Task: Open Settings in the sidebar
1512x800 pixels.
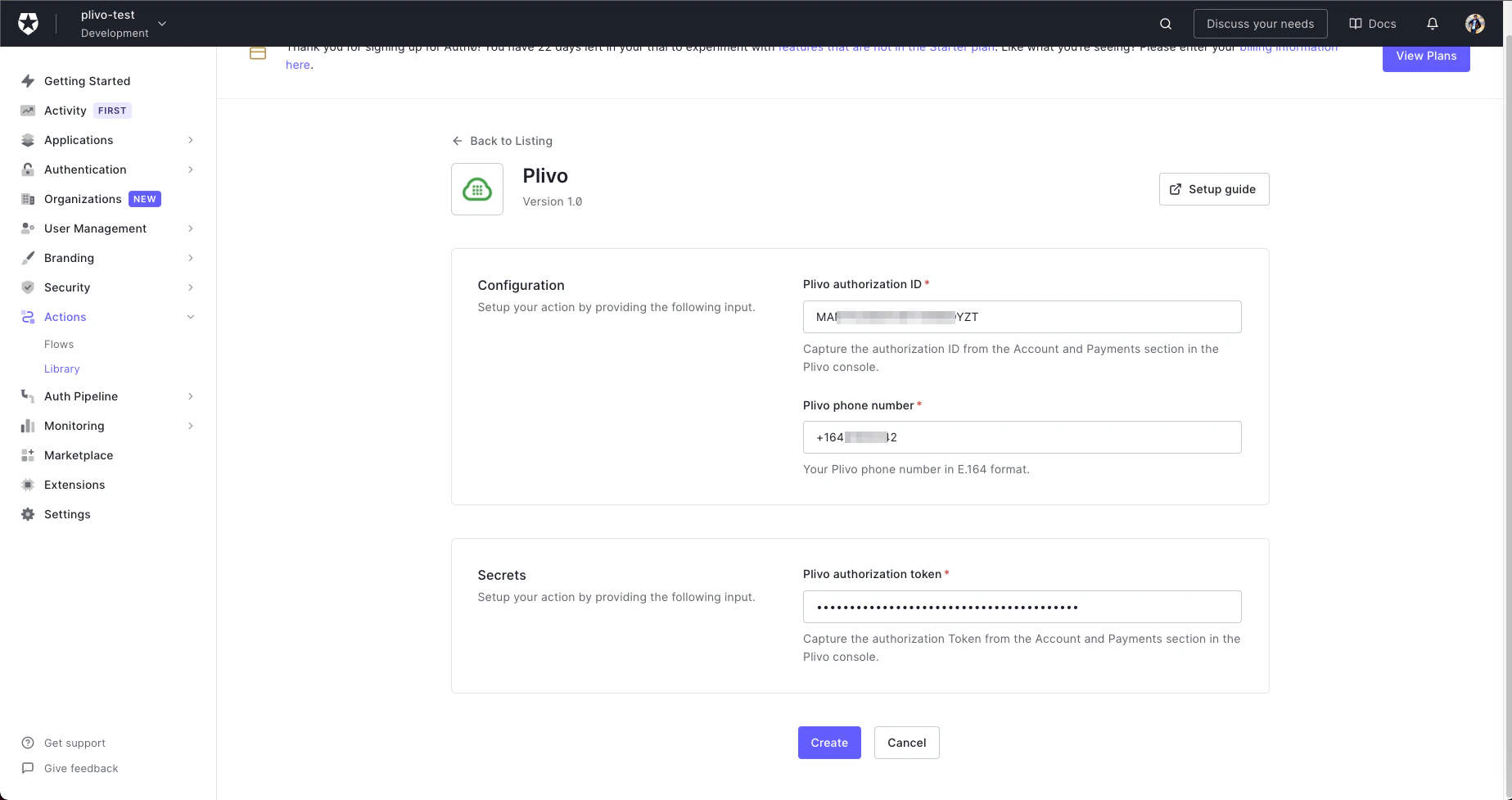Action: (x=67, y=514)
